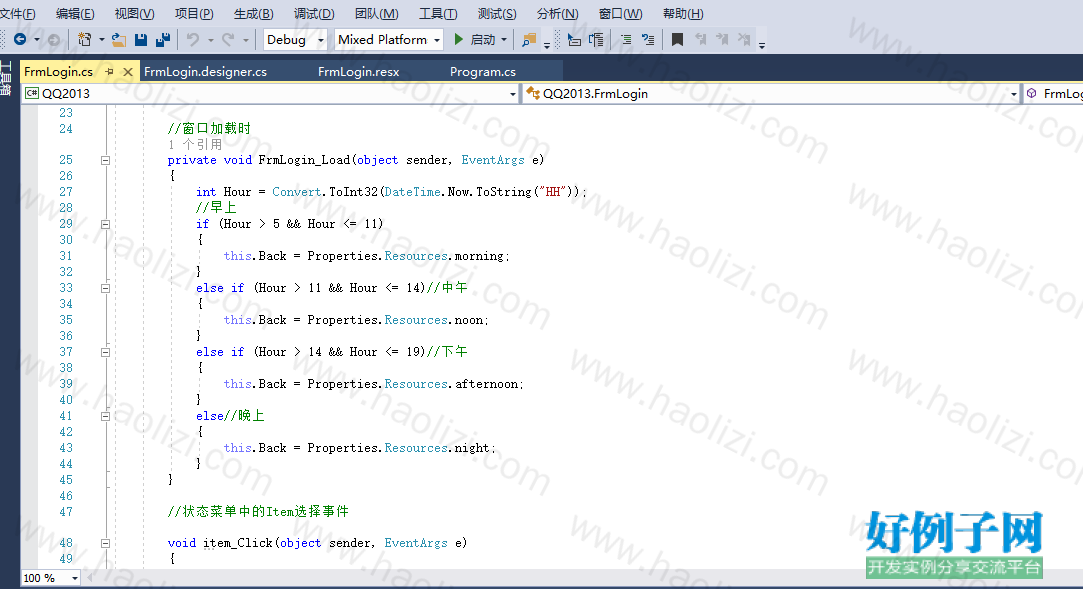The image size is (1083, 589).
Task: Click the Navigate Forward arrow icon
Action: [x=54, y=40]
